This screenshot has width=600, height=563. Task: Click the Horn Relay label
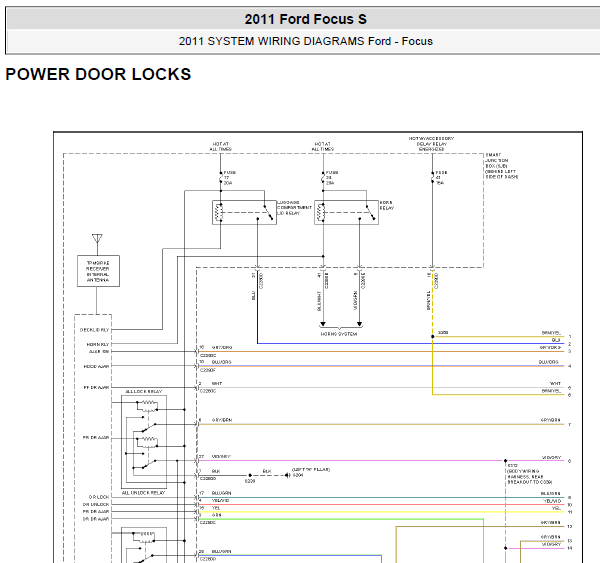point(386,205)
